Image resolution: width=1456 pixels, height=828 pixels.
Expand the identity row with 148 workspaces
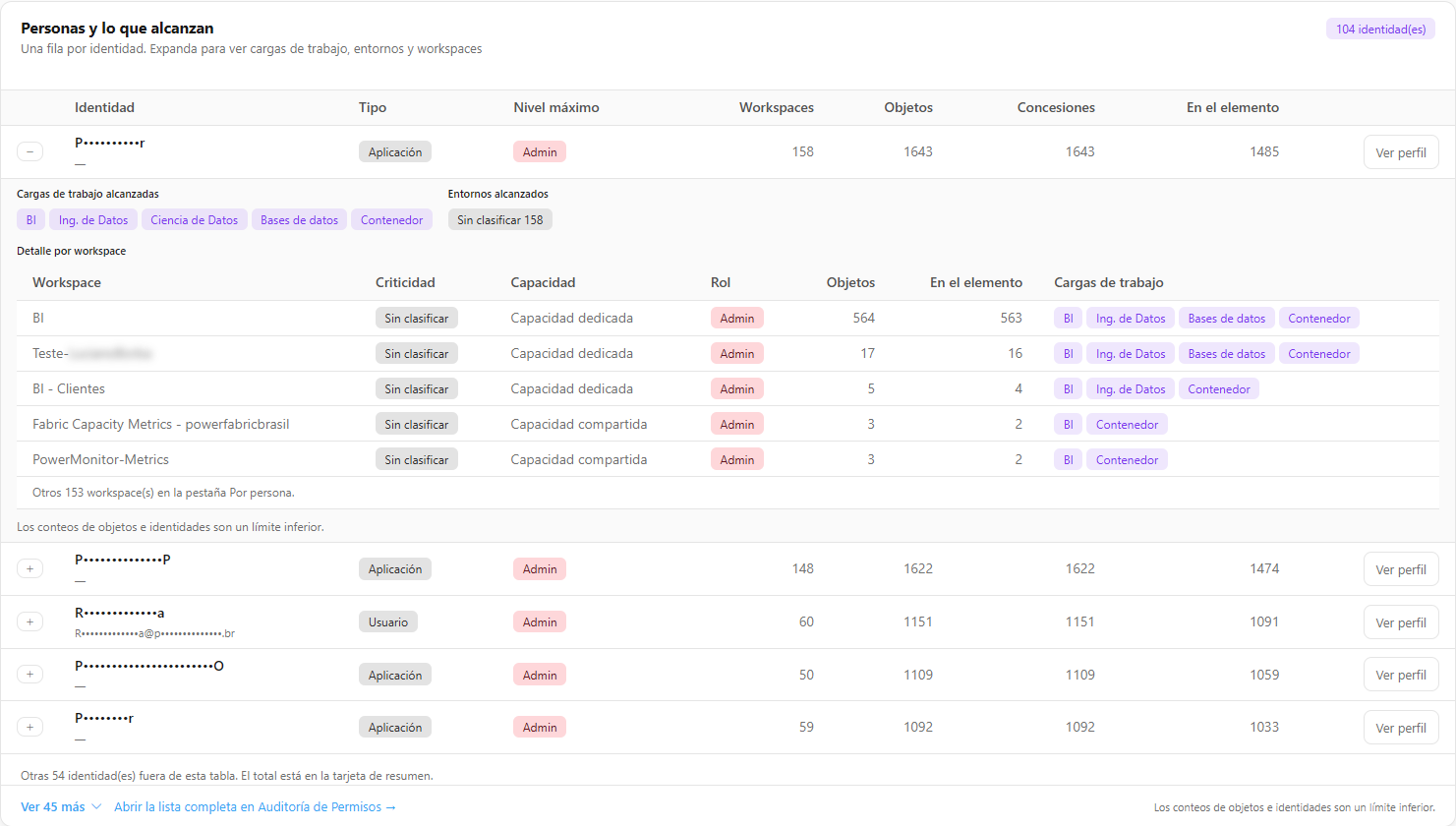pos(29,568)
